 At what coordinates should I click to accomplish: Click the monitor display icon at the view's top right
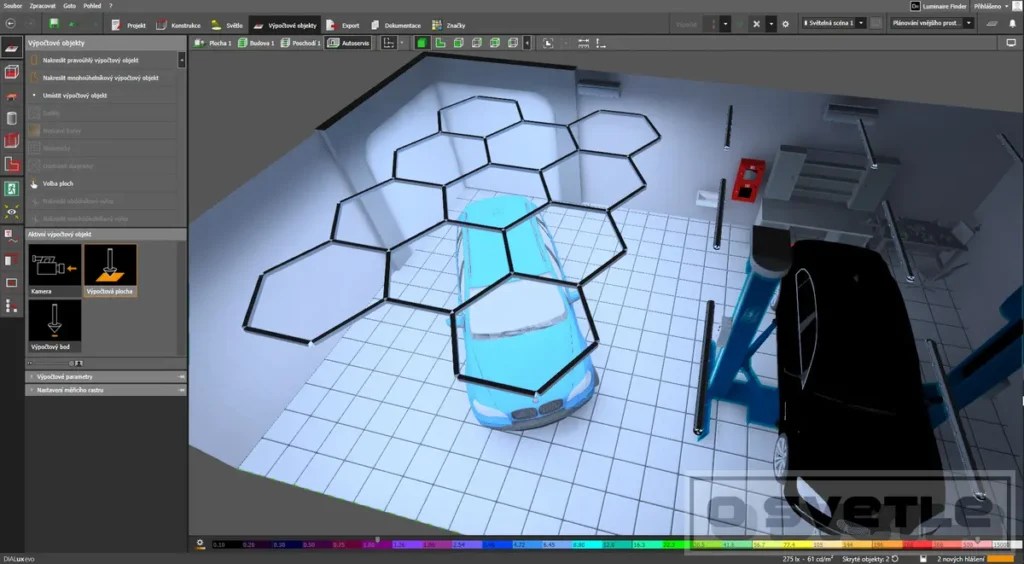(1011, 43)
